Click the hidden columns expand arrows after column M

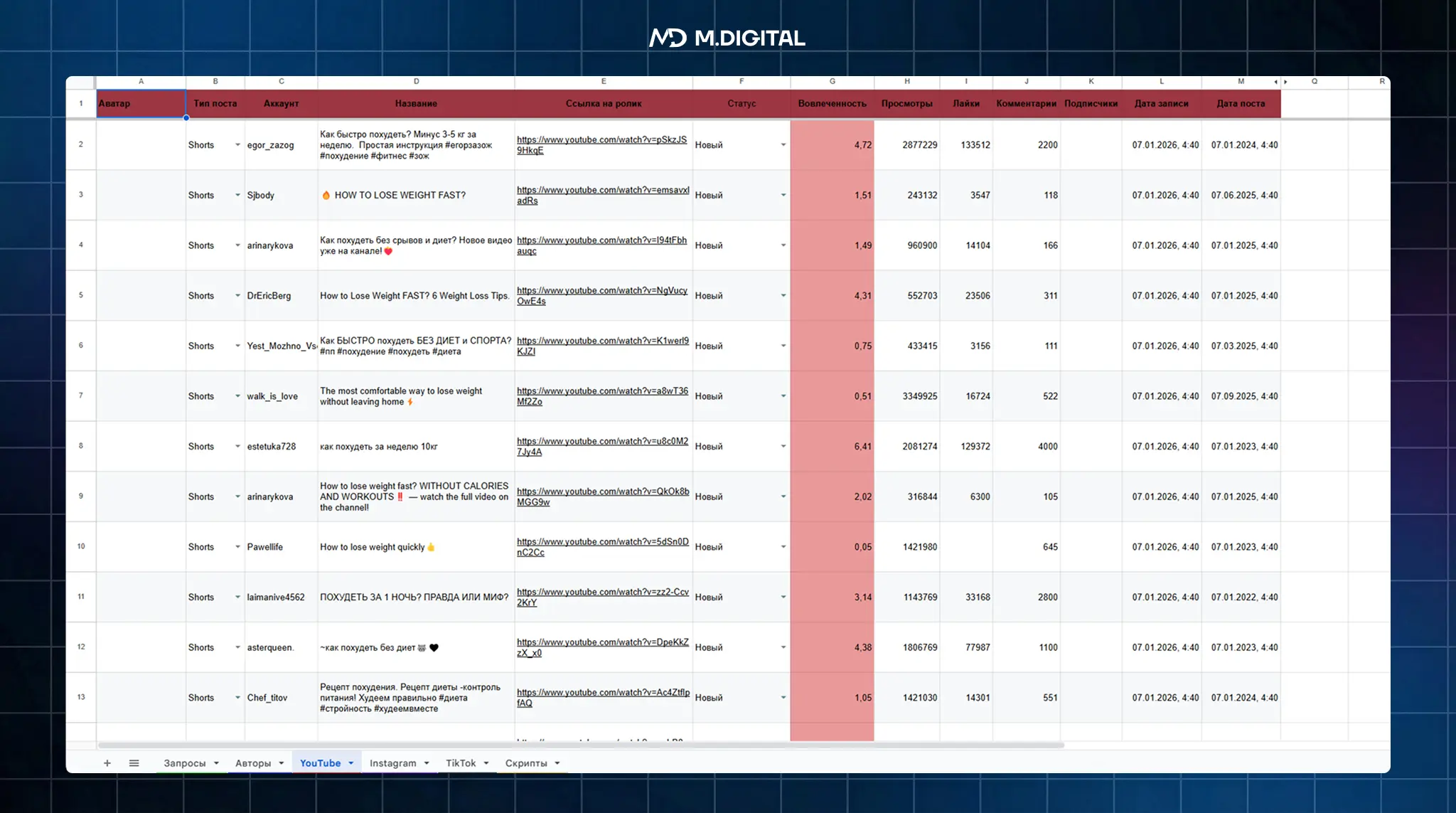tap(1280, 82)
